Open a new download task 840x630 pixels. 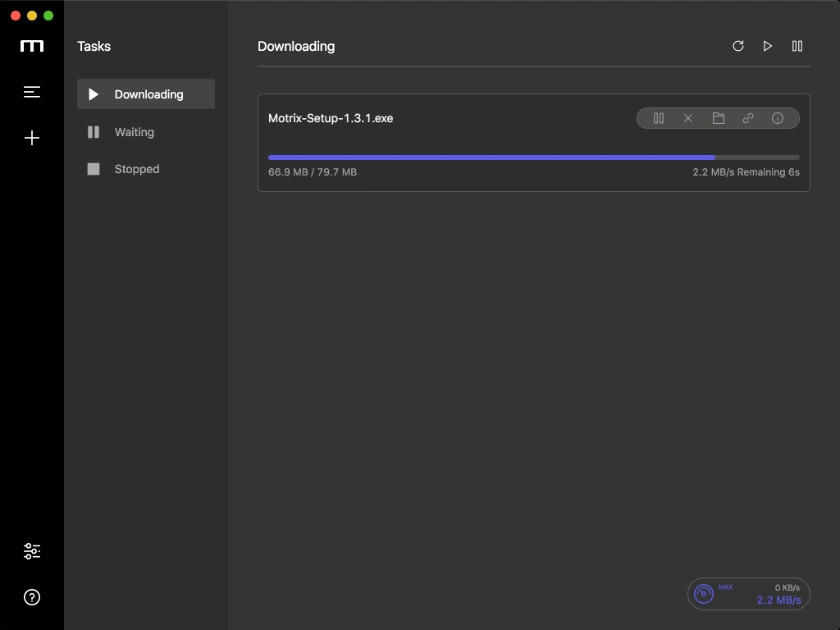click(x=31, y=137)
